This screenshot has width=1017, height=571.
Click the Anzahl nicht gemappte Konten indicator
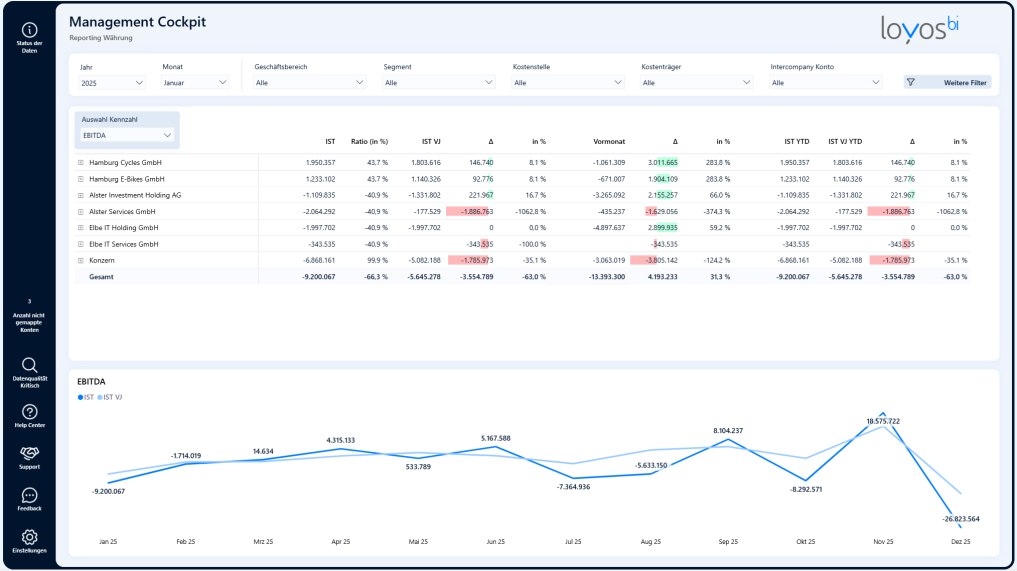29,316
